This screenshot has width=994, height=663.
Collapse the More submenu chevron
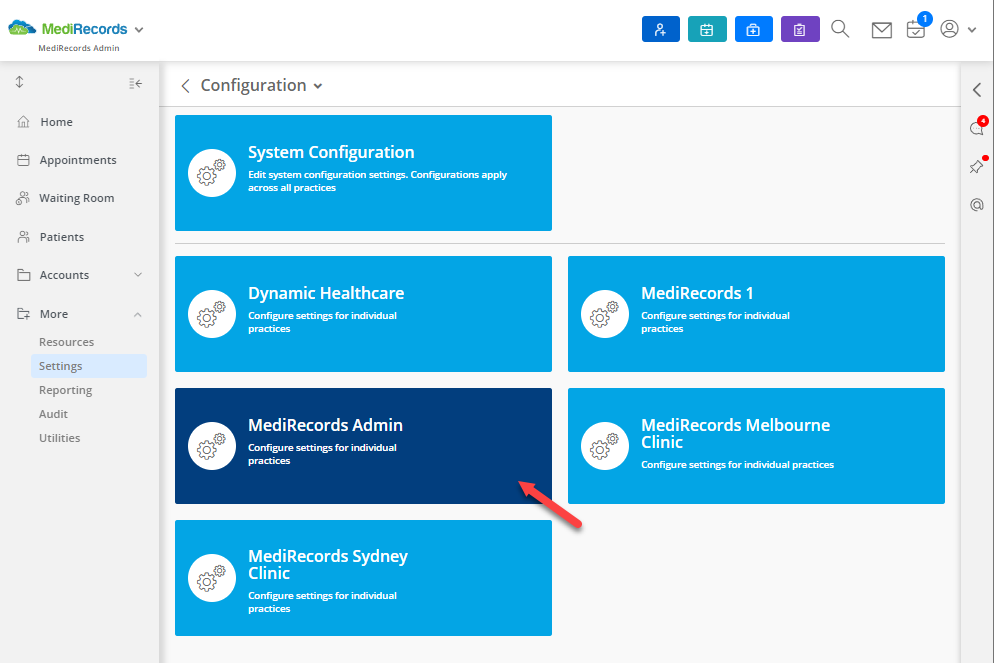pos(138,314)
